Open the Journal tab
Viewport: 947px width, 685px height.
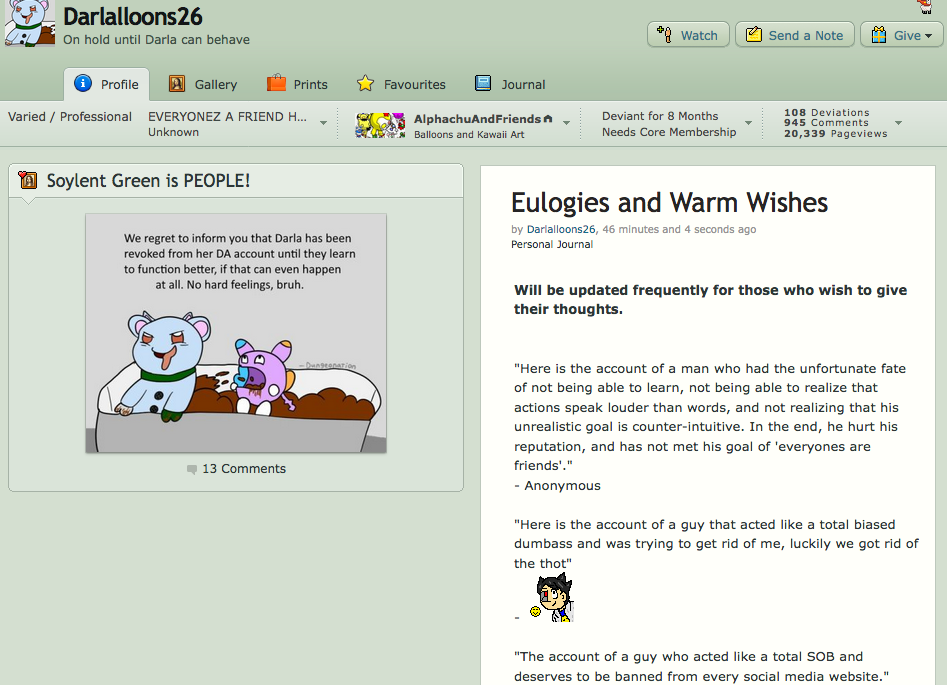pyautogui.click(x=510, y=85)
